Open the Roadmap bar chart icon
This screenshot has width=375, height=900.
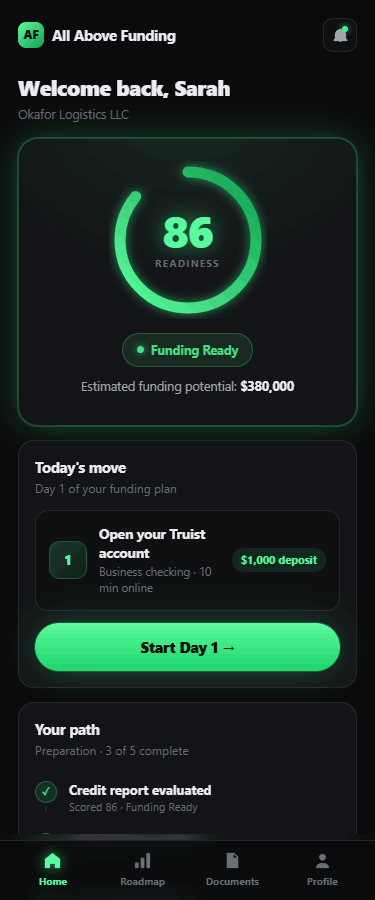coord(142,860)
